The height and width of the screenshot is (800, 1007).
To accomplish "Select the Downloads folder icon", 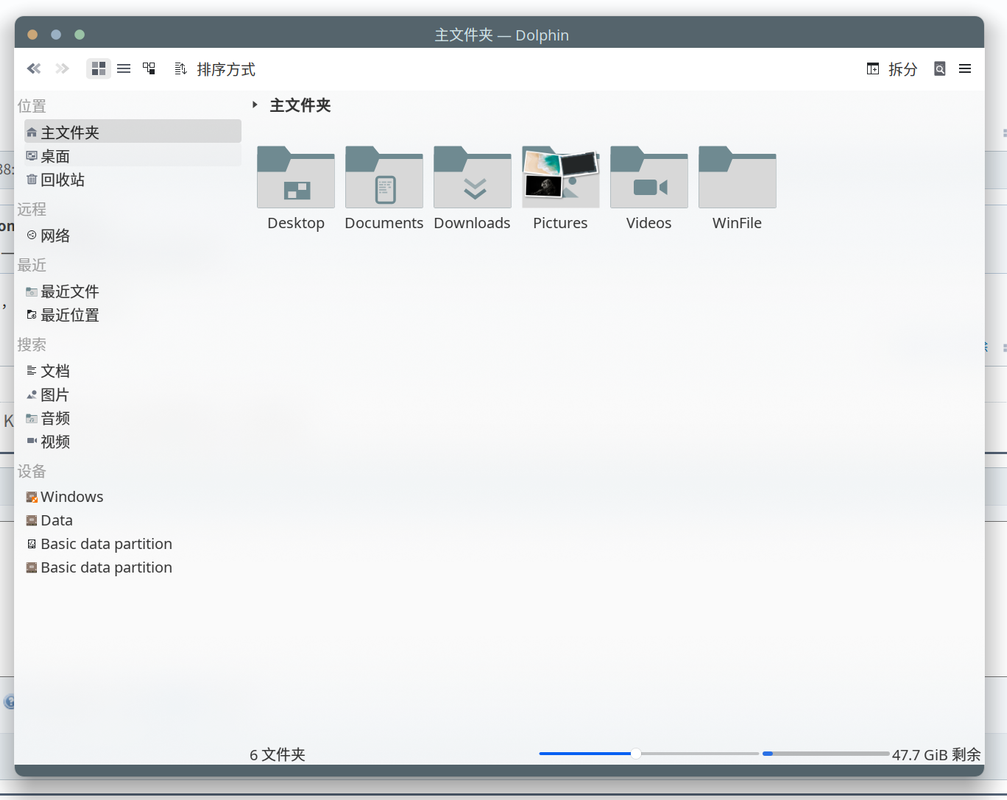I will [x=473, y=177].
